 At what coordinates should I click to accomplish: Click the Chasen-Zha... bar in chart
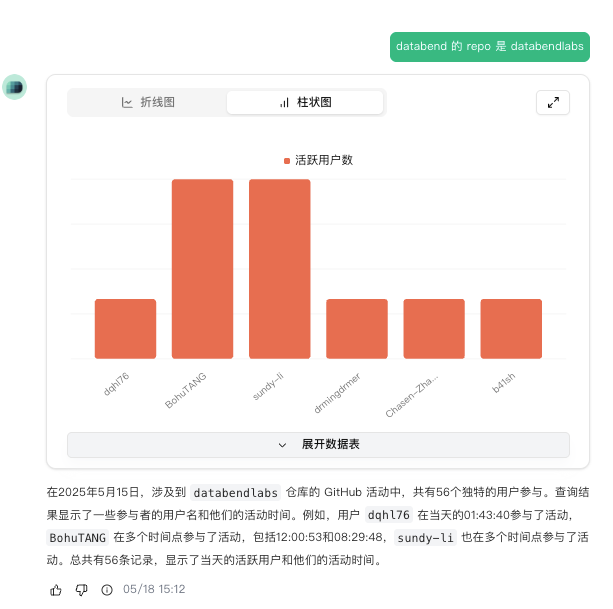click(434, 329)
